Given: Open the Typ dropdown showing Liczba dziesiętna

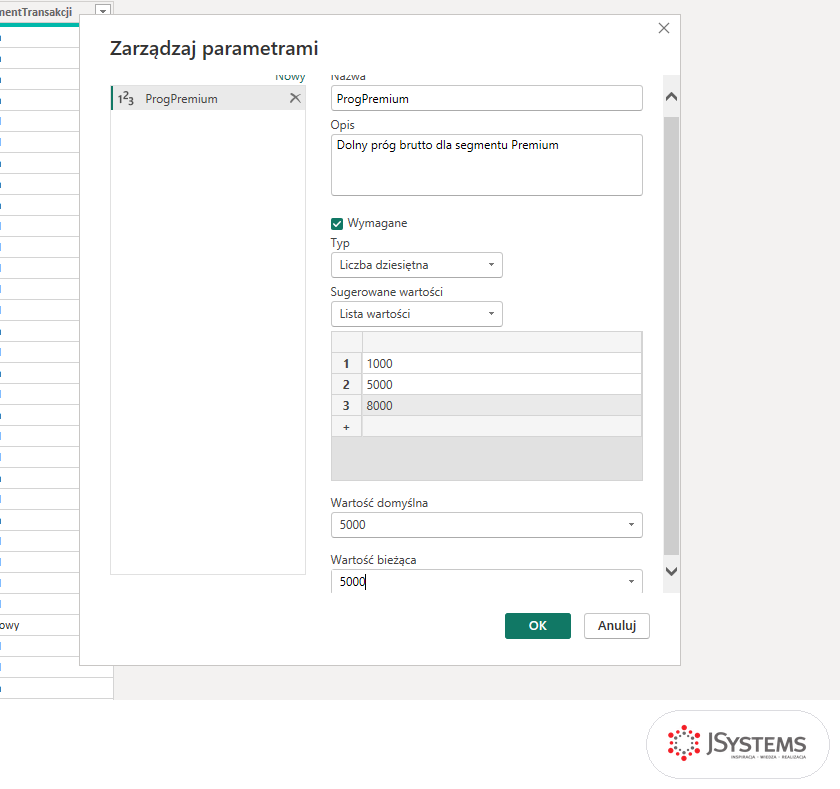Looking at the screenshot, I should 417,265.
